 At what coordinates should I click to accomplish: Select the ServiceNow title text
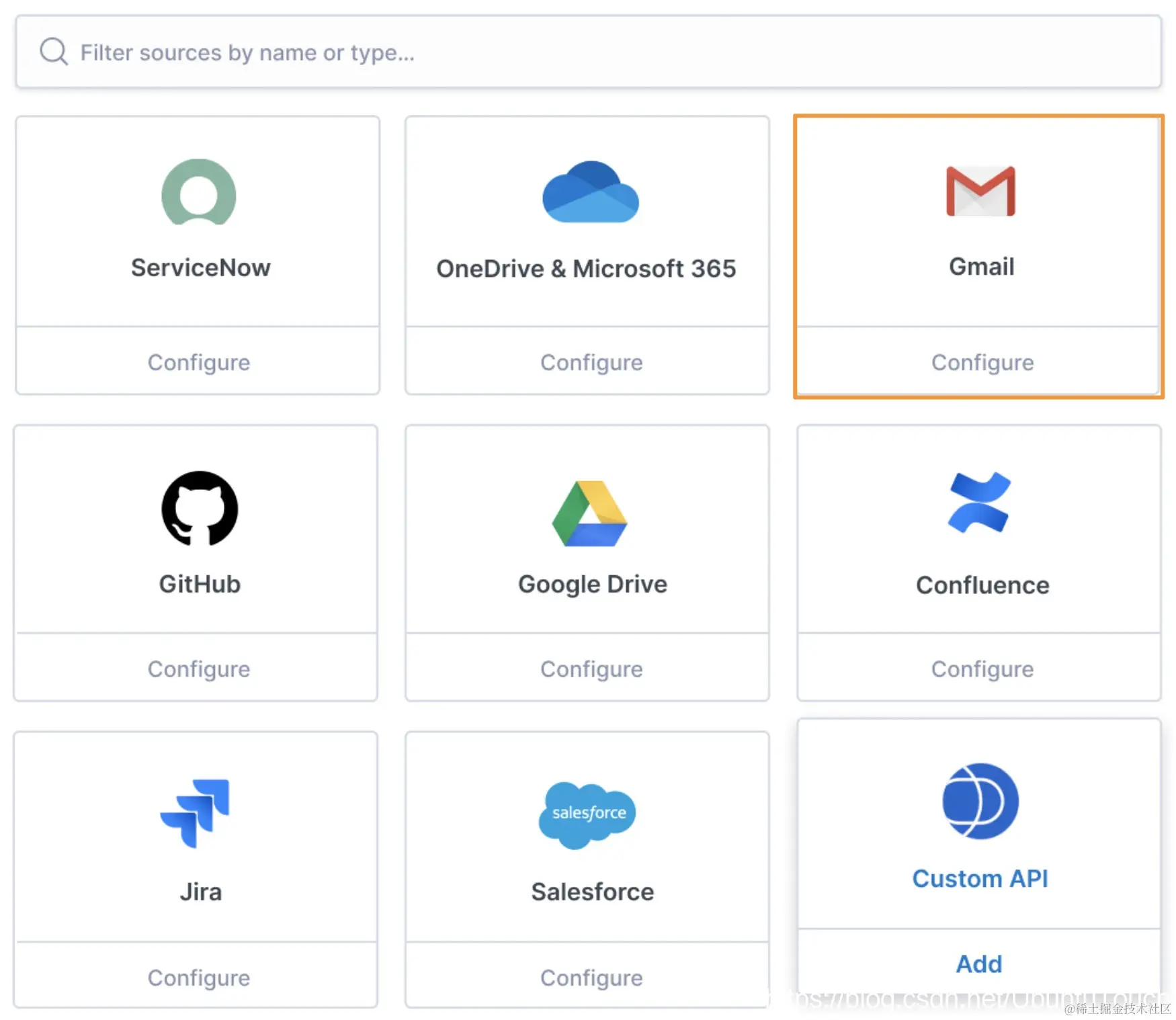click(200, 267)
